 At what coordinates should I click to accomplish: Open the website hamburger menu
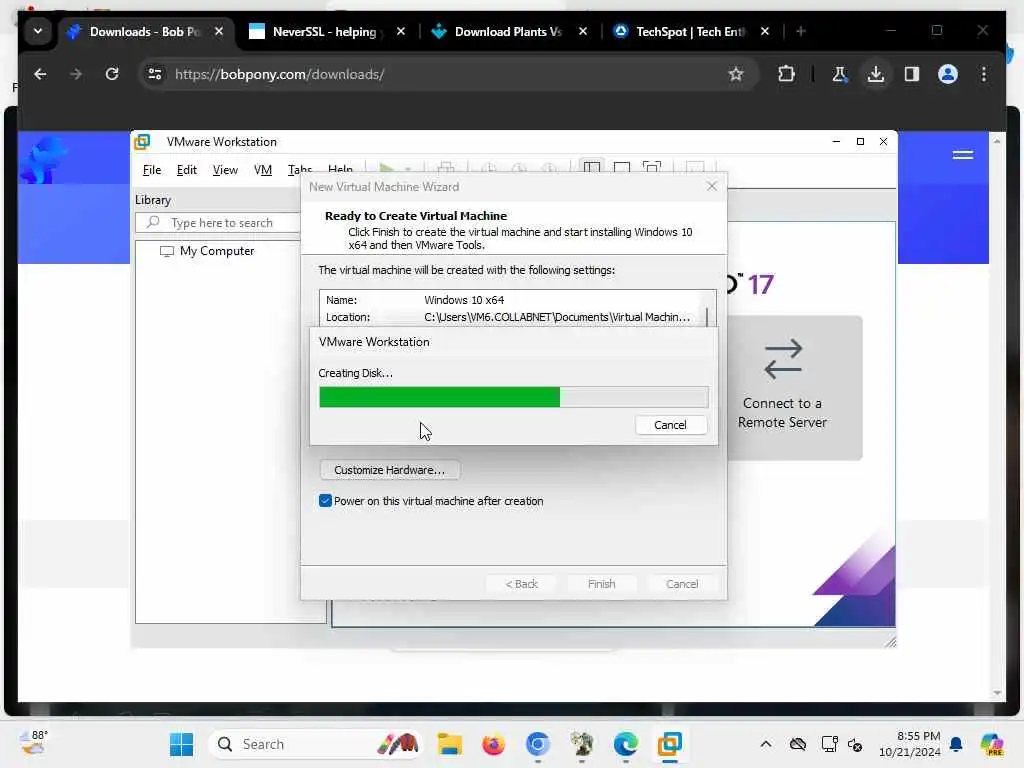pos(963,155)
